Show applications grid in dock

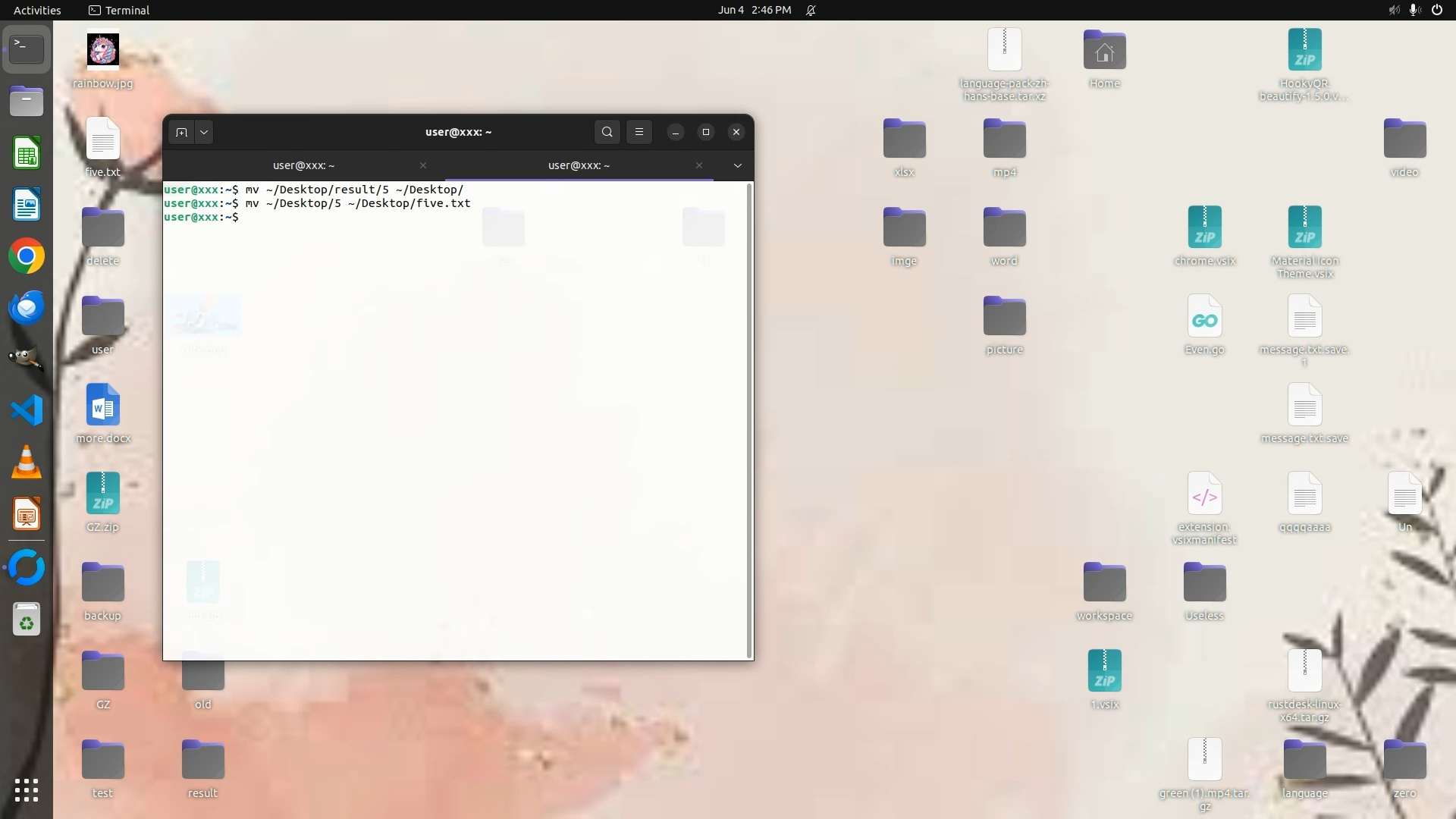pyautogui.click(x=27, y=790)
